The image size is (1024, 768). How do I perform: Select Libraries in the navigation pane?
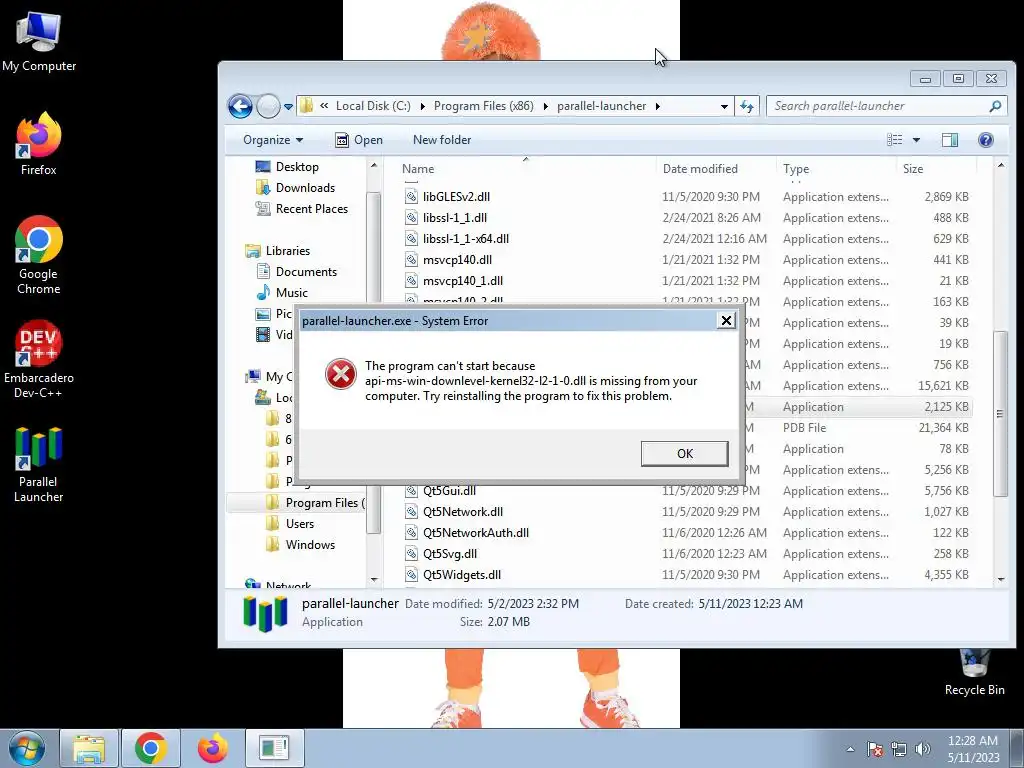(278, 251)
